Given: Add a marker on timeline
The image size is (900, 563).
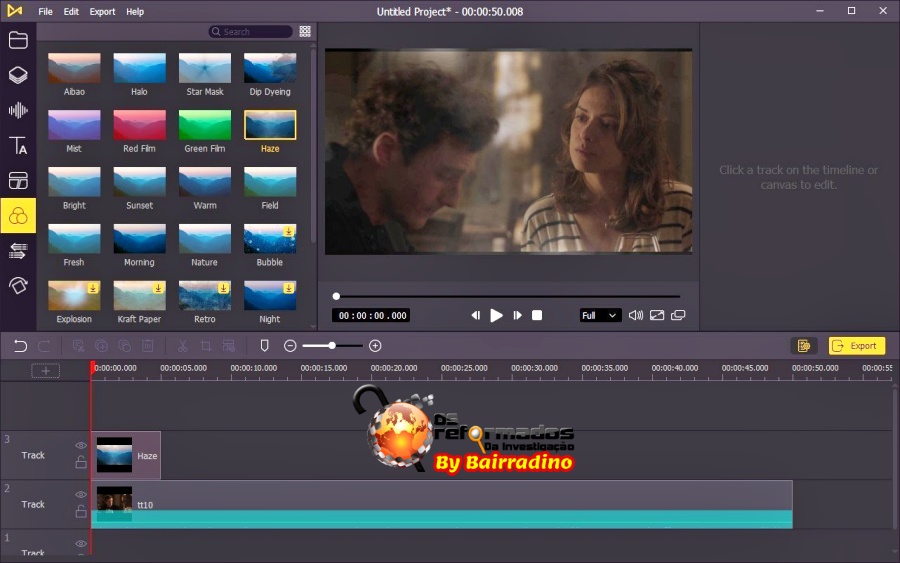Looking at the screenshot, I should tap(264, 346).
